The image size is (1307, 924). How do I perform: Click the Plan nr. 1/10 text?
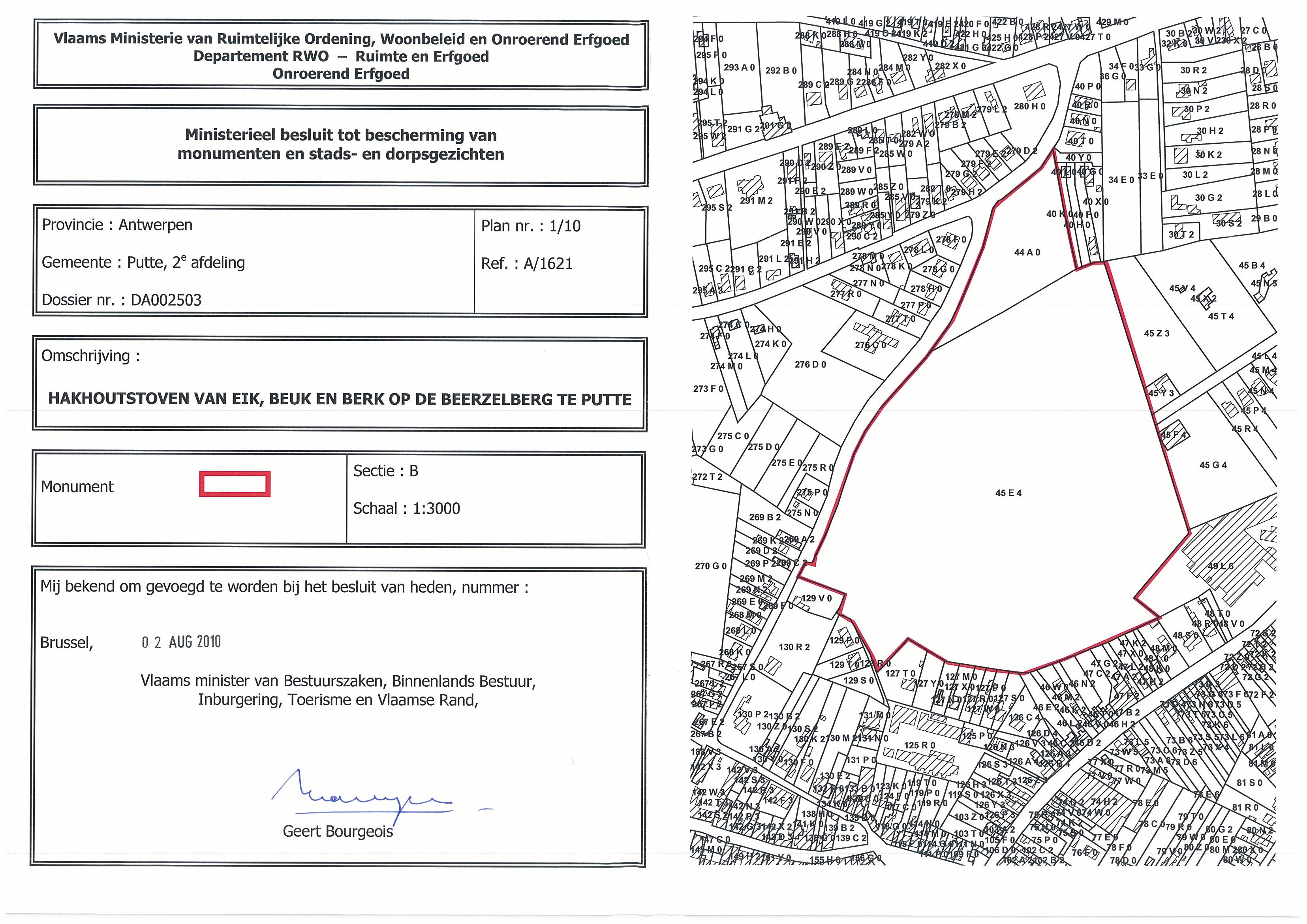[x=531, y=226]
